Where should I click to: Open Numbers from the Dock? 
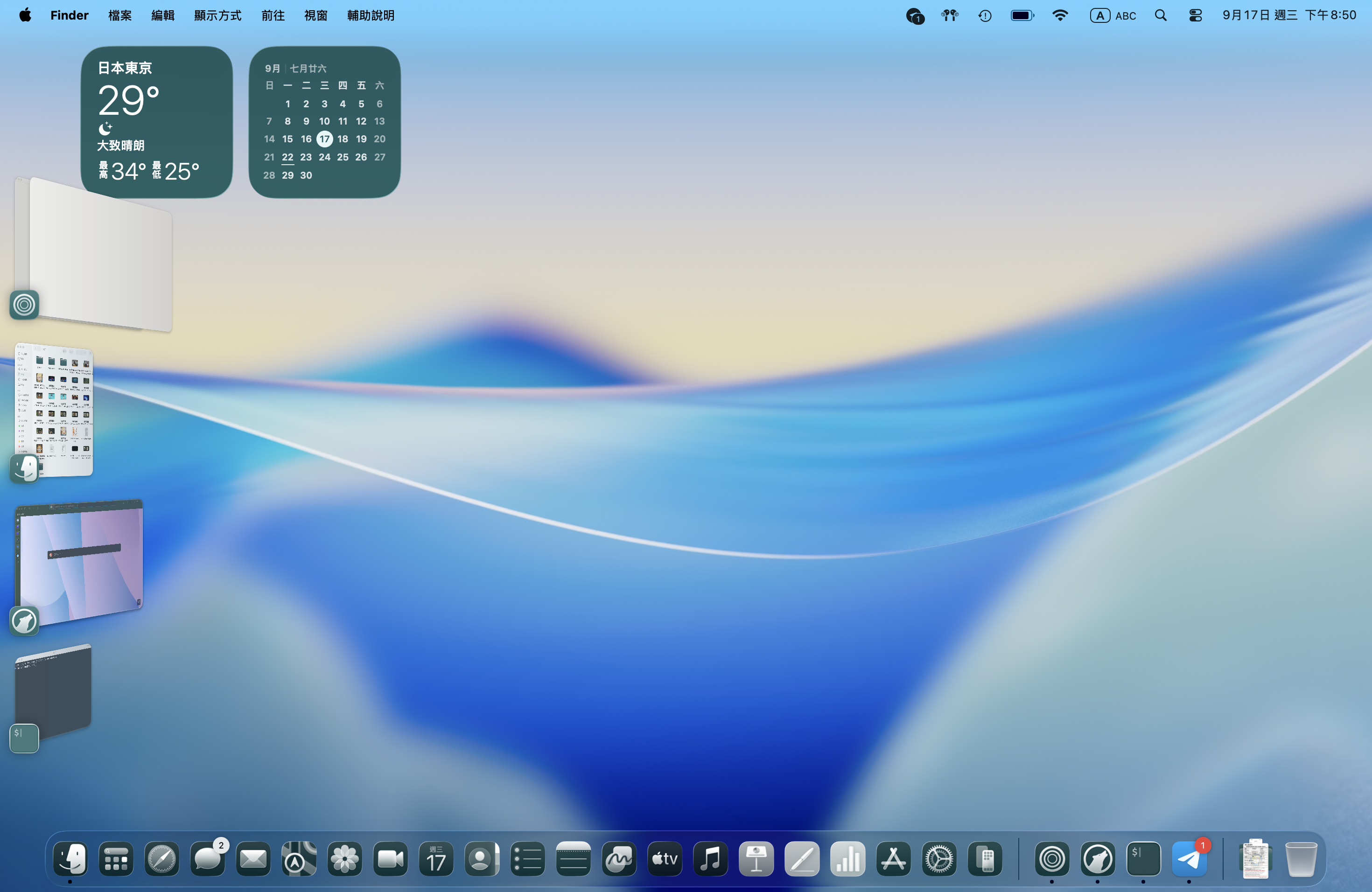(848, 859)
